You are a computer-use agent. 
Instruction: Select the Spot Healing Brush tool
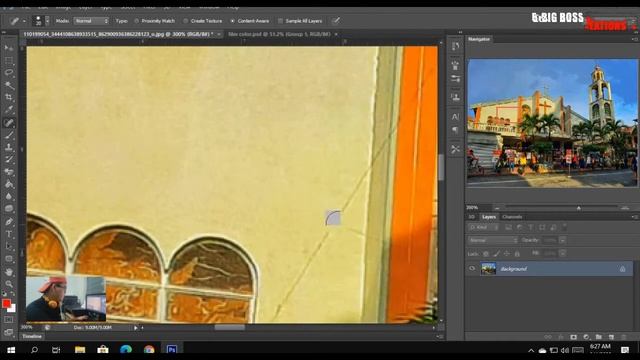[9, 122]
